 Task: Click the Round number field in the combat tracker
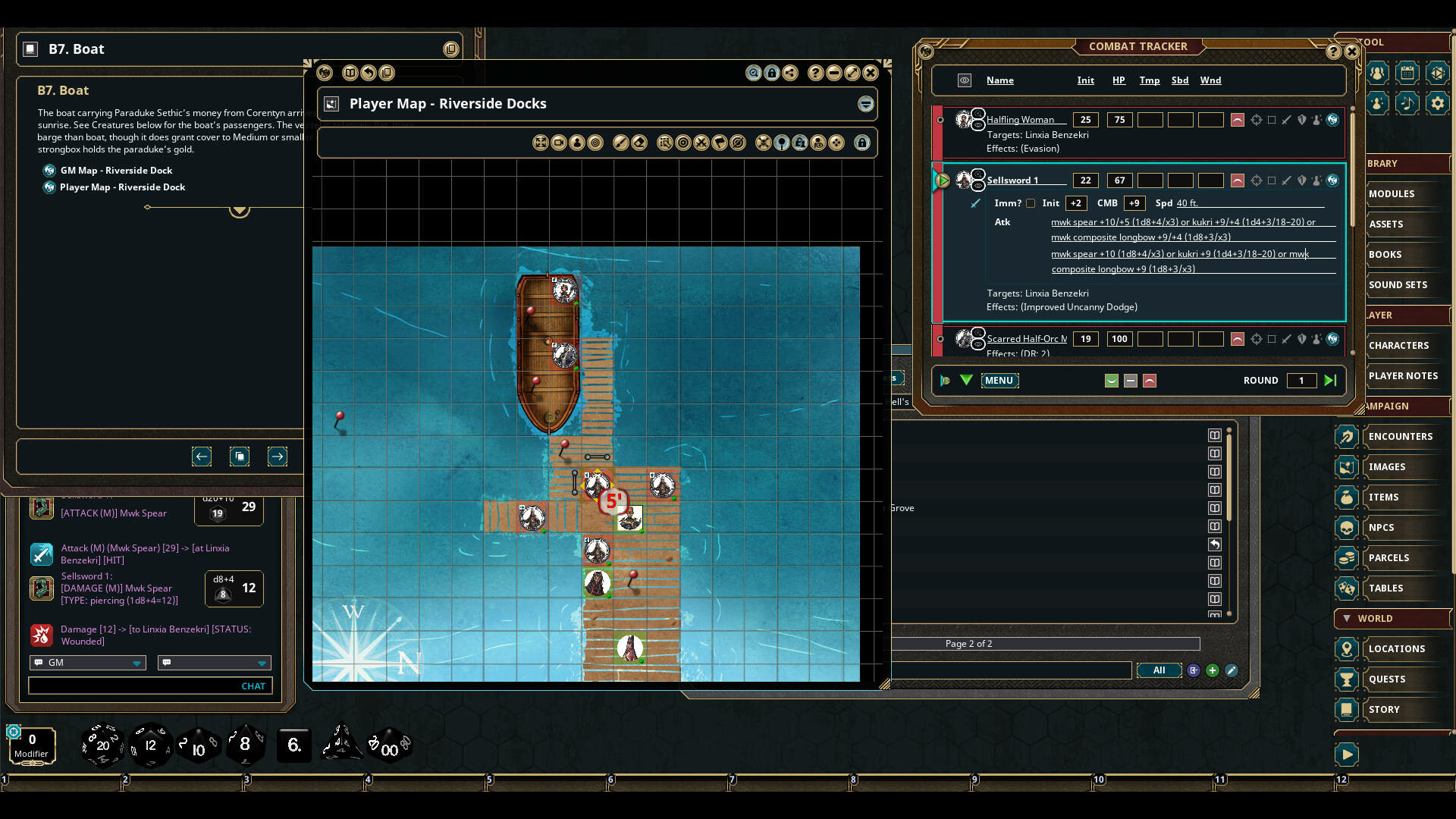pyautogui.click(x=1302, y=381)
